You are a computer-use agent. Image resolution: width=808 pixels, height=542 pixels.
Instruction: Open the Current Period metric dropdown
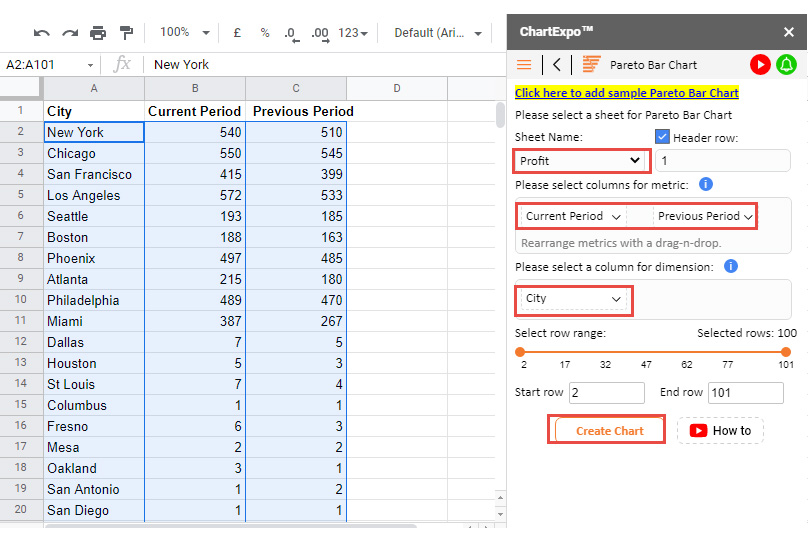tap(573, 216)
